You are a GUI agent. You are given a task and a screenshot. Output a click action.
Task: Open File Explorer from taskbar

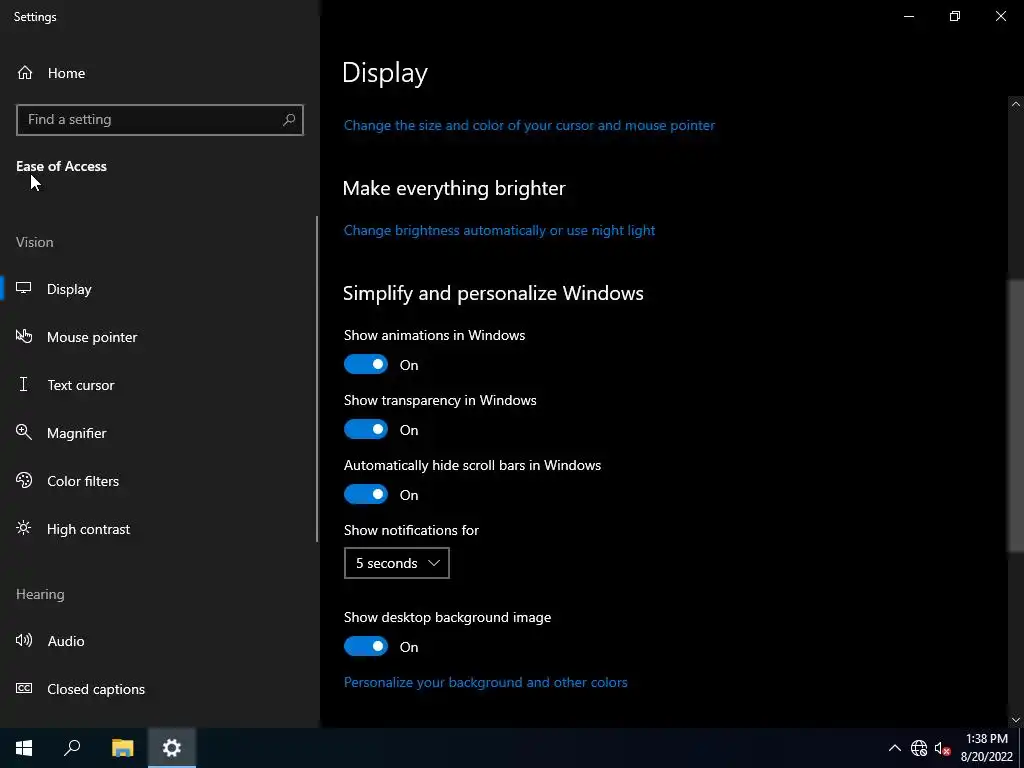coord(122,748)
